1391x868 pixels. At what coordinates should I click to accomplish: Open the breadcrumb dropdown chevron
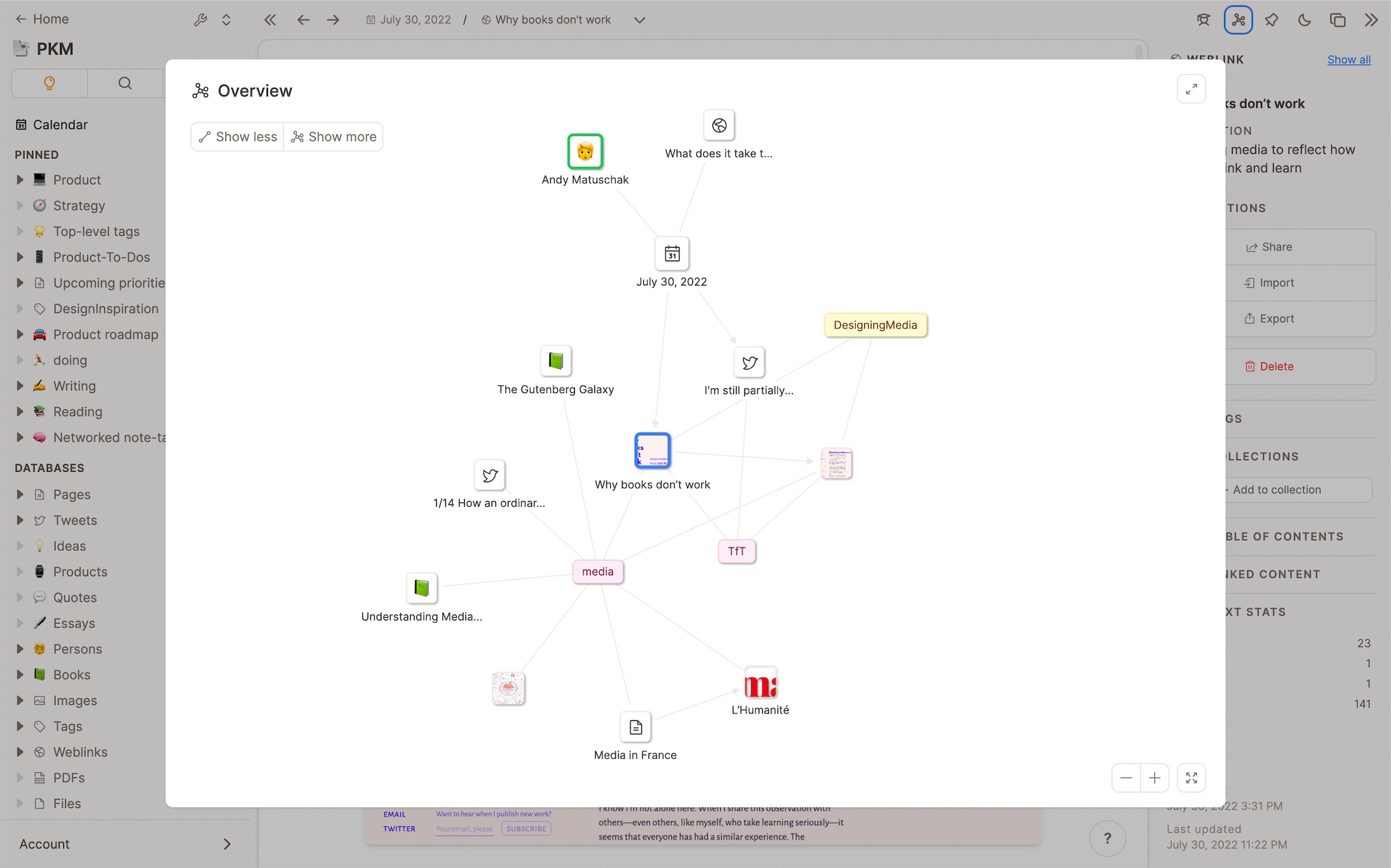tap(639, 20)
